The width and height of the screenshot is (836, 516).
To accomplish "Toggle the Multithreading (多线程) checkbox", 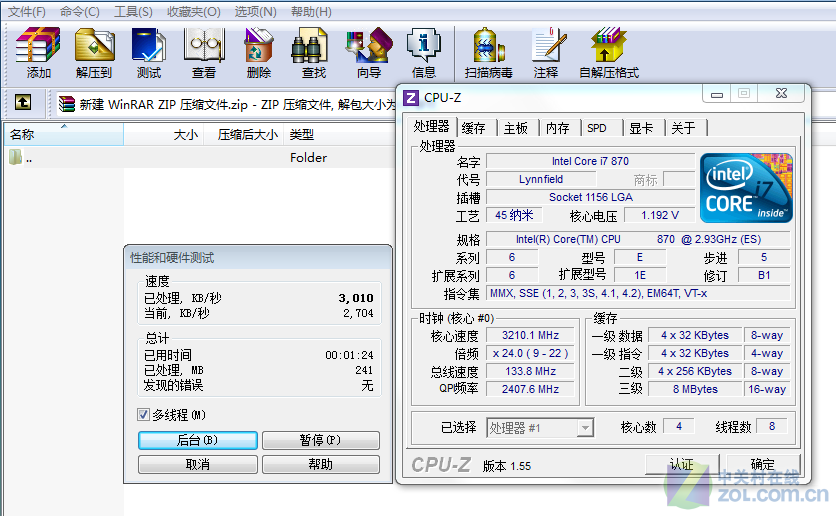I will tap(143, 414).
